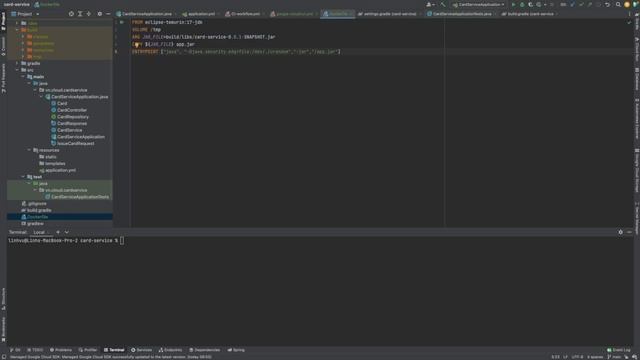Open the Git tool window

point(15,350)
